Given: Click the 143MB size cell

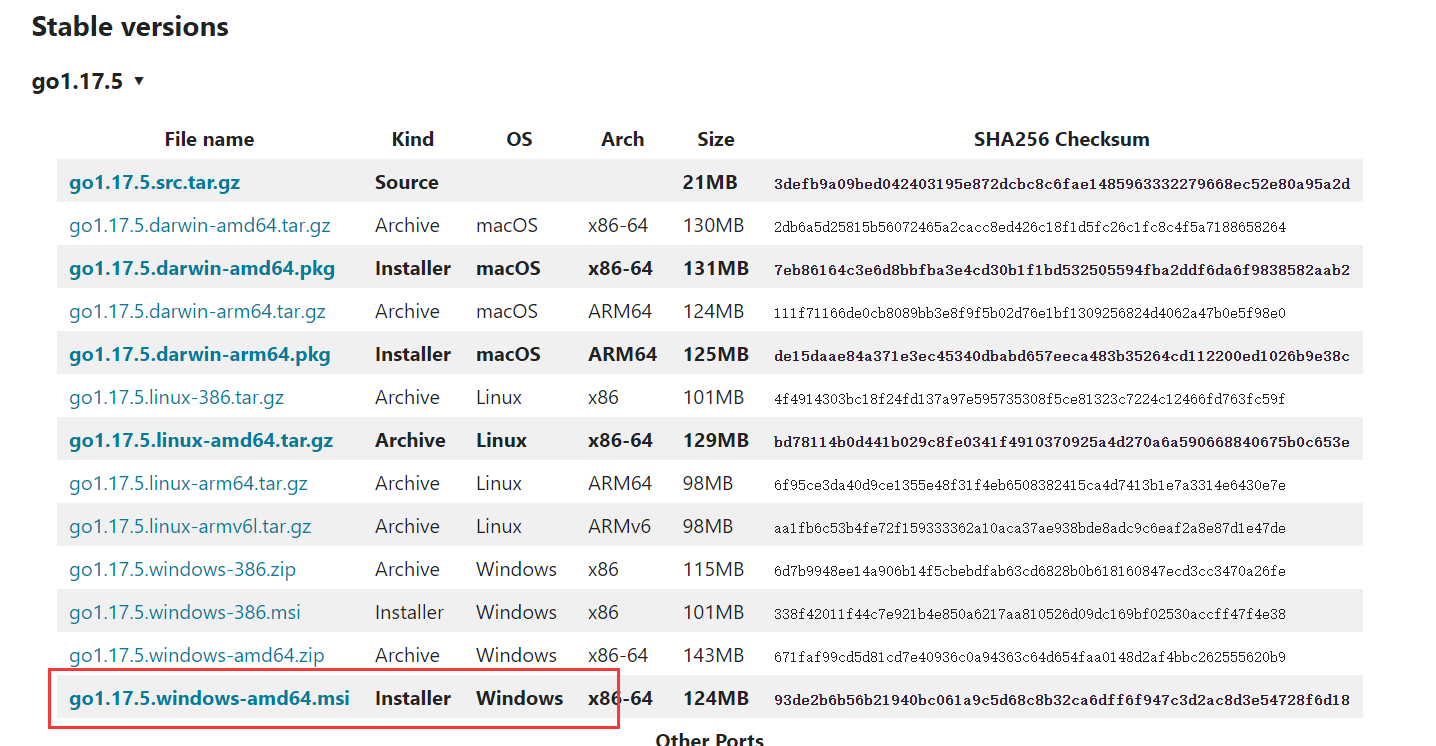Looking at the screenshot, I should coord(713,656).
